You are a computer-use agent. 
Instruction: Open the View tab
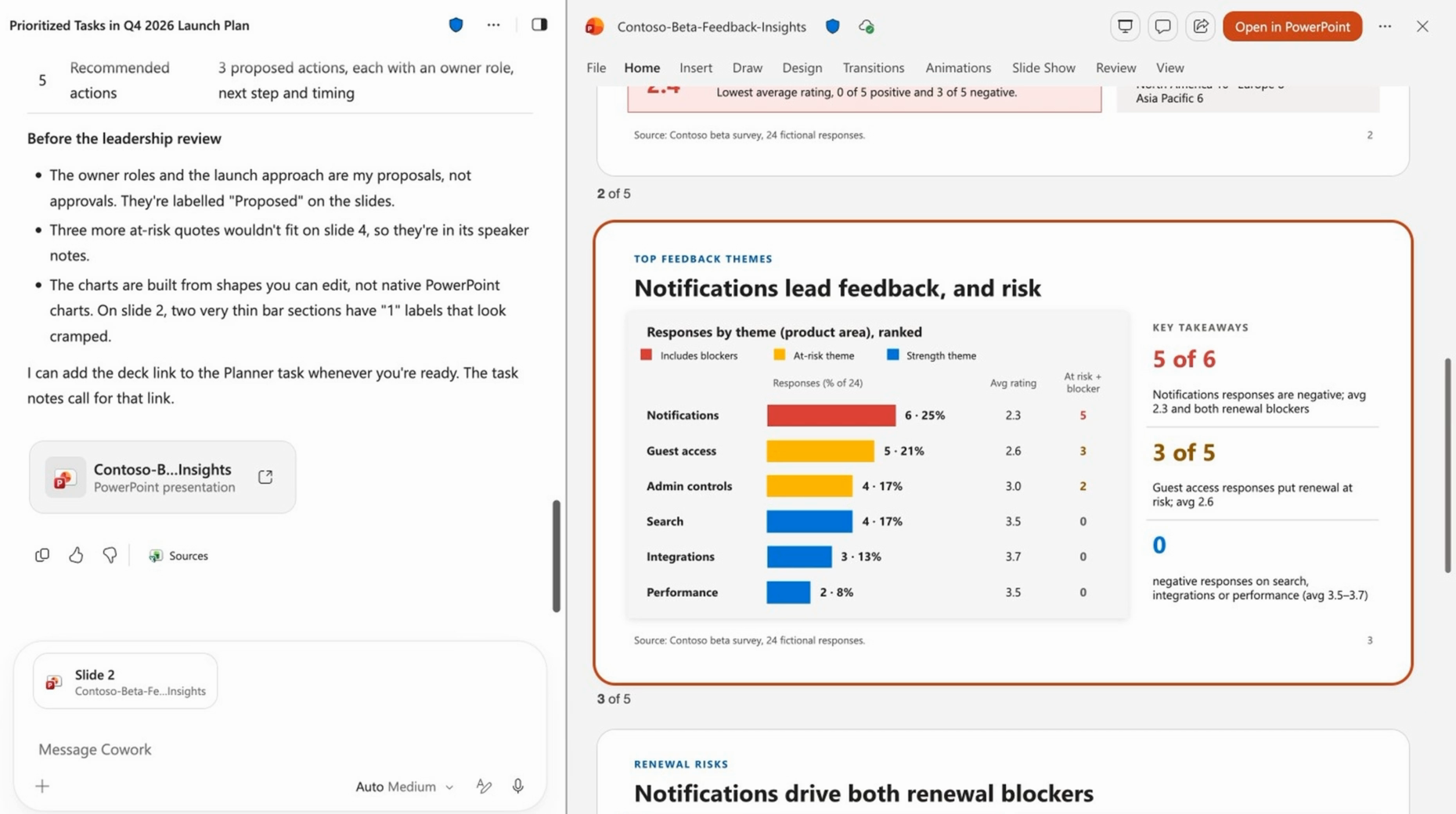tap(1170, 68)
